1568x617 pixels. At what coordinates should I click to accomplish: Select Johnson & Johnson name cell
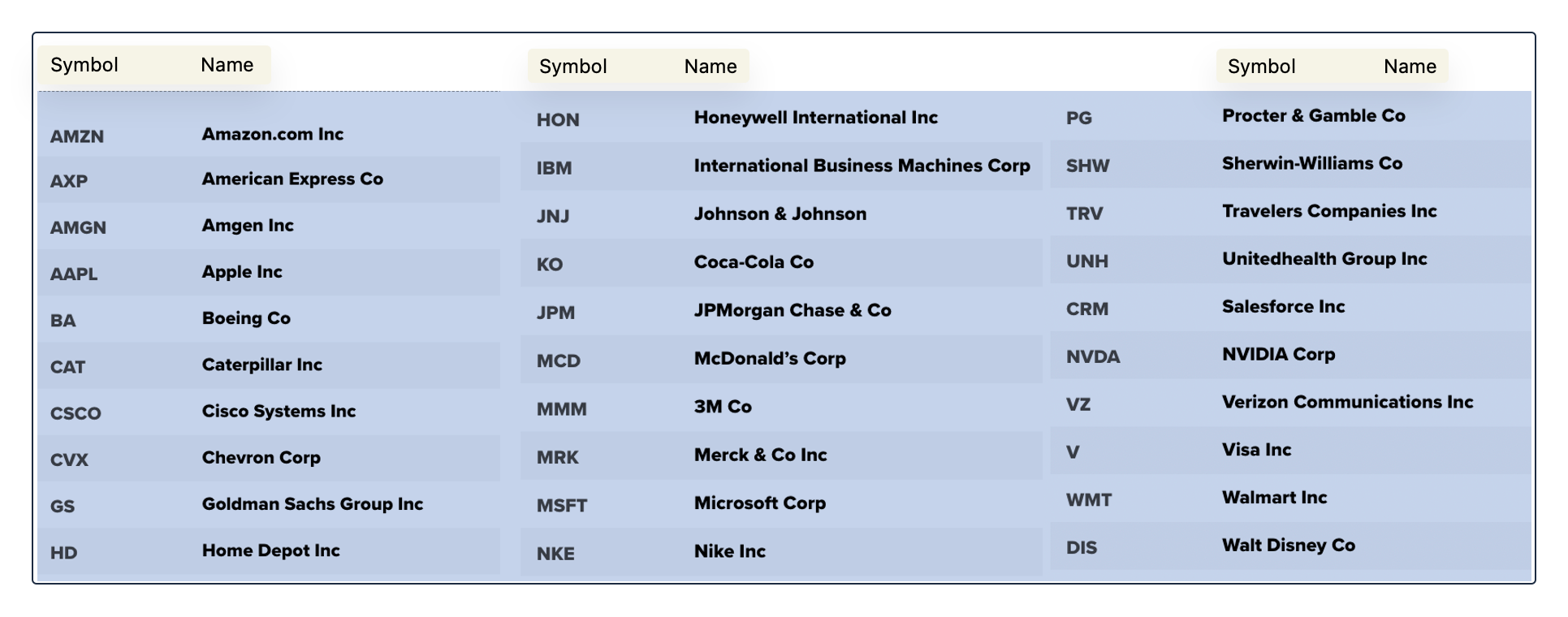coord(780,214)
